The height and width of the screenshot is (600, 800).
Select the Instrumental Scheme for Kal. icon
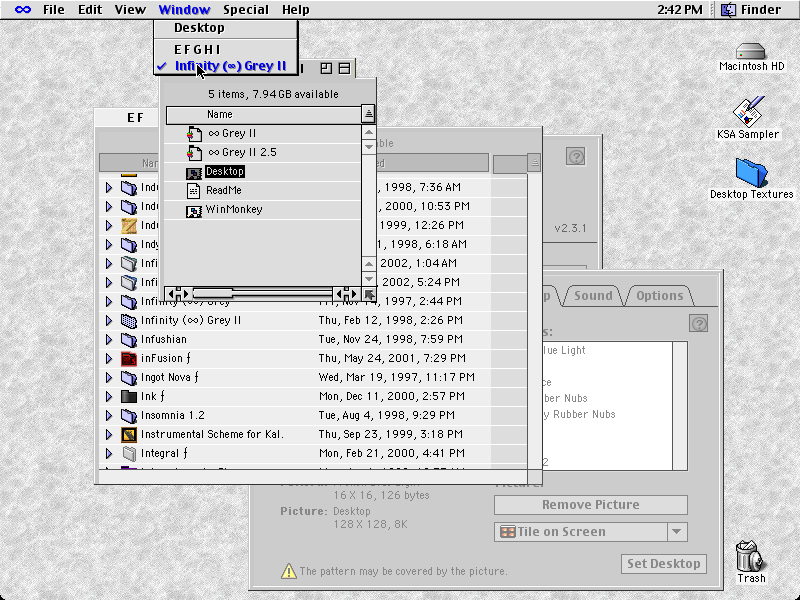[x=129, y=435]
